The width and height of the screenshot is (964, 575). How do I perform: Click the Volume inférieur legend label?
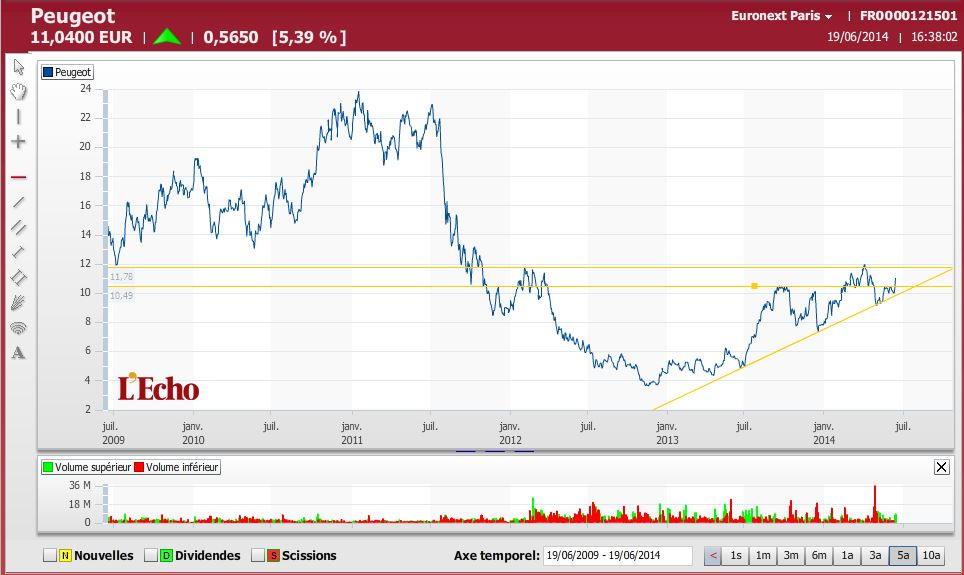pos(182,467)
